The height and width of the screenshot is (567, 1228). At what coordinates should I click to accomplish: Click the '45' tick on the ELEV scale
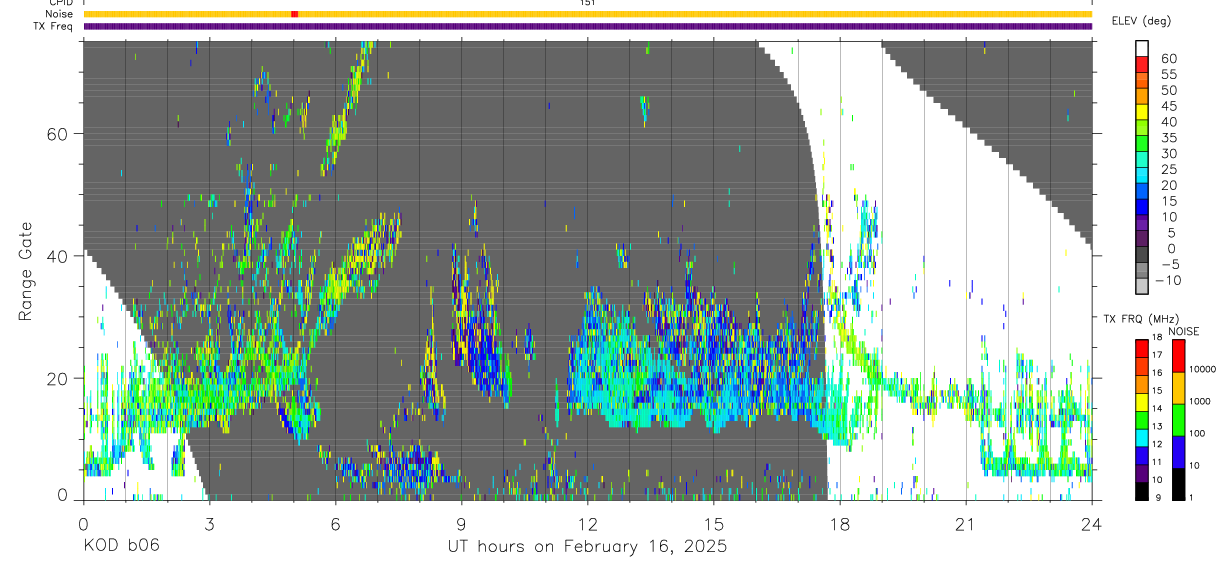point(1169,107)
